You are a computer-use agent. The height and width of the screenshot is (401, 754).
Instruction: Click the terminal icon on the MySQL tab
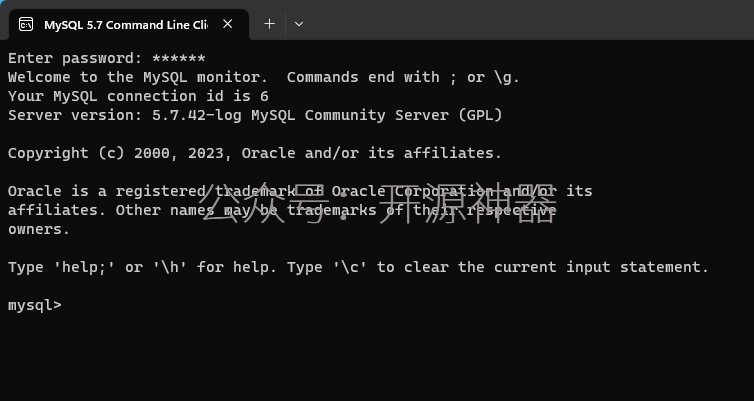click(x=25, y=24)
